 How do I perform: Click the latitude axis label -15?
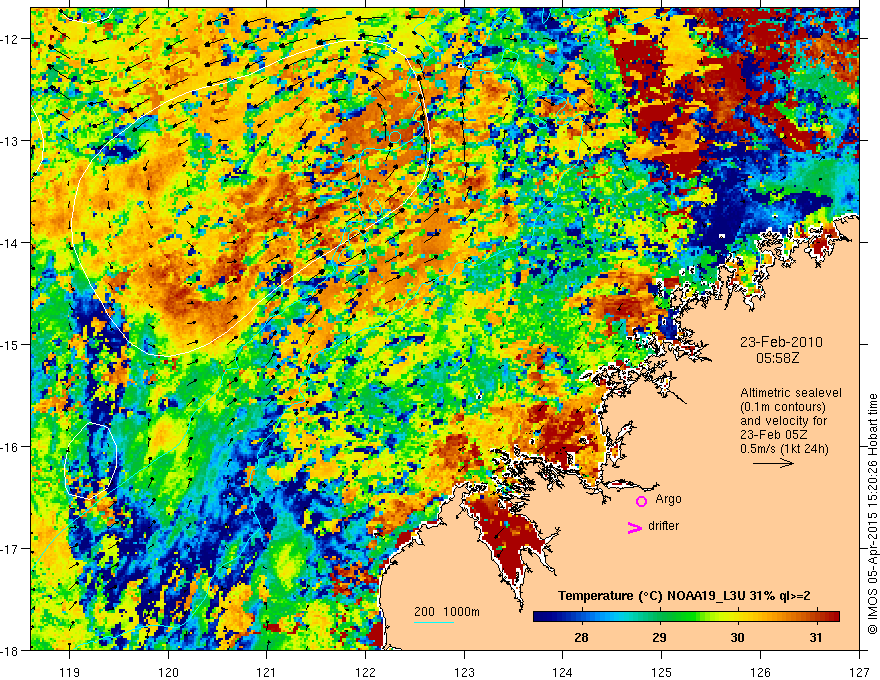(11, 344)
